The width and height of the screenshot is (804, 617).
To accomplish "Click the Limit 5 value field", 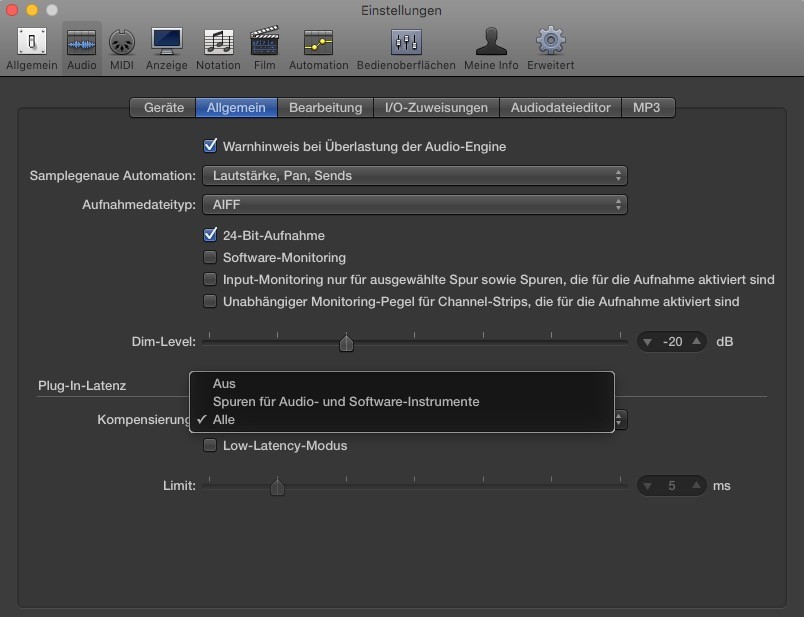I will coord(672,486).
